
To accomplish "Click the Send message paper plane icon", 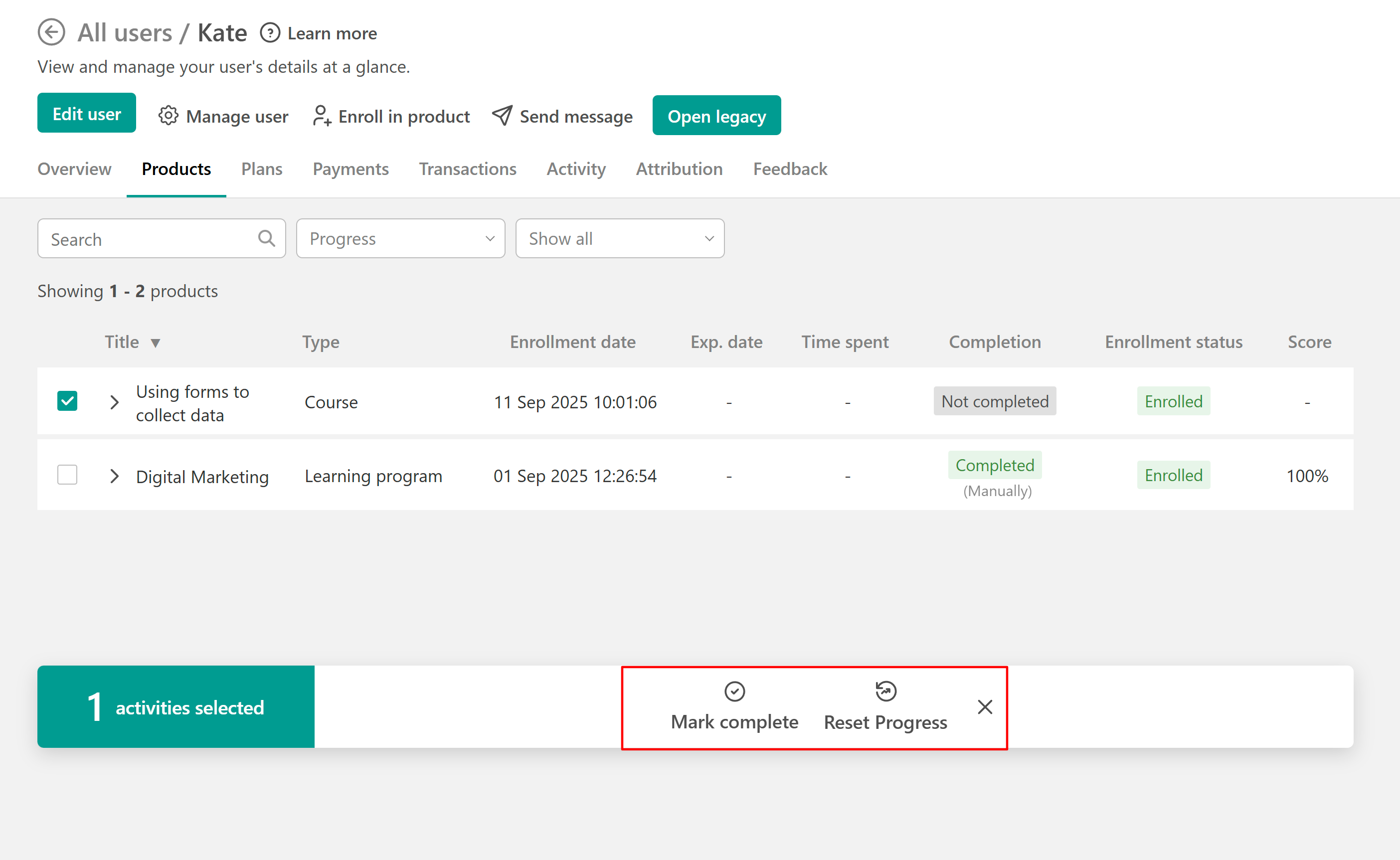I will click(x=502, y=116).
